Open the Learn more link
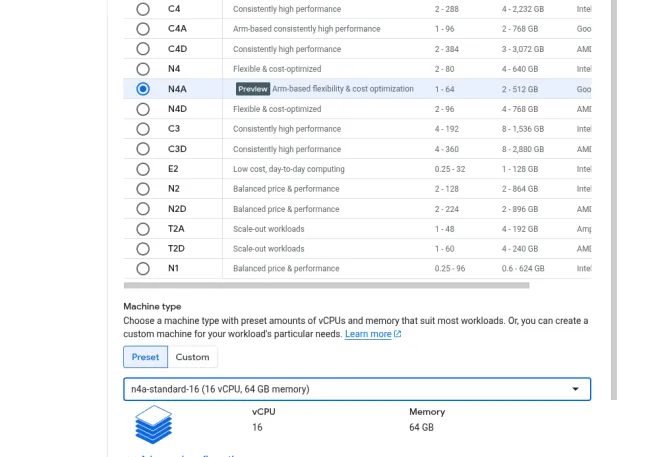This screenshot has height=457, width=650. coord(368,334)
